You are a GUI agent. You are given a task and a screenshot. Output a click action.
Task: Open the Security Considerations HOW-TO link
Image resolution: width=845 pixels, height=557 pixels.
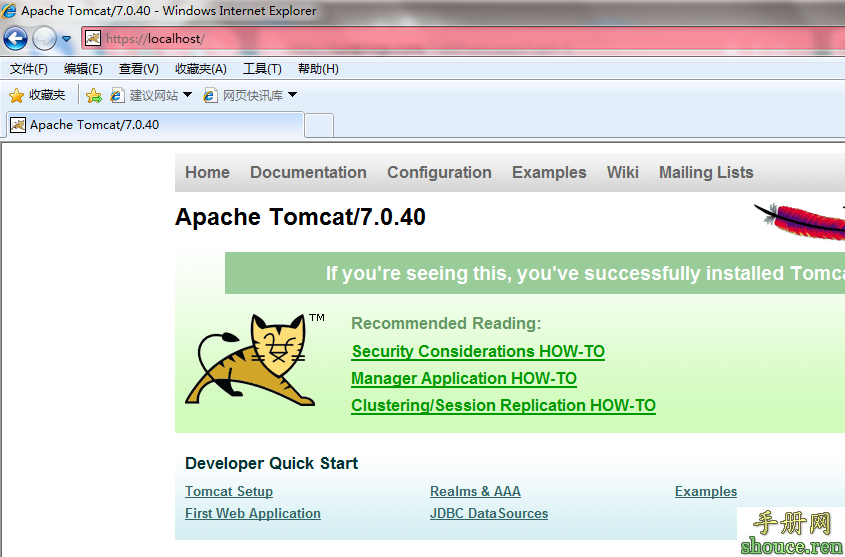[478, 351]
